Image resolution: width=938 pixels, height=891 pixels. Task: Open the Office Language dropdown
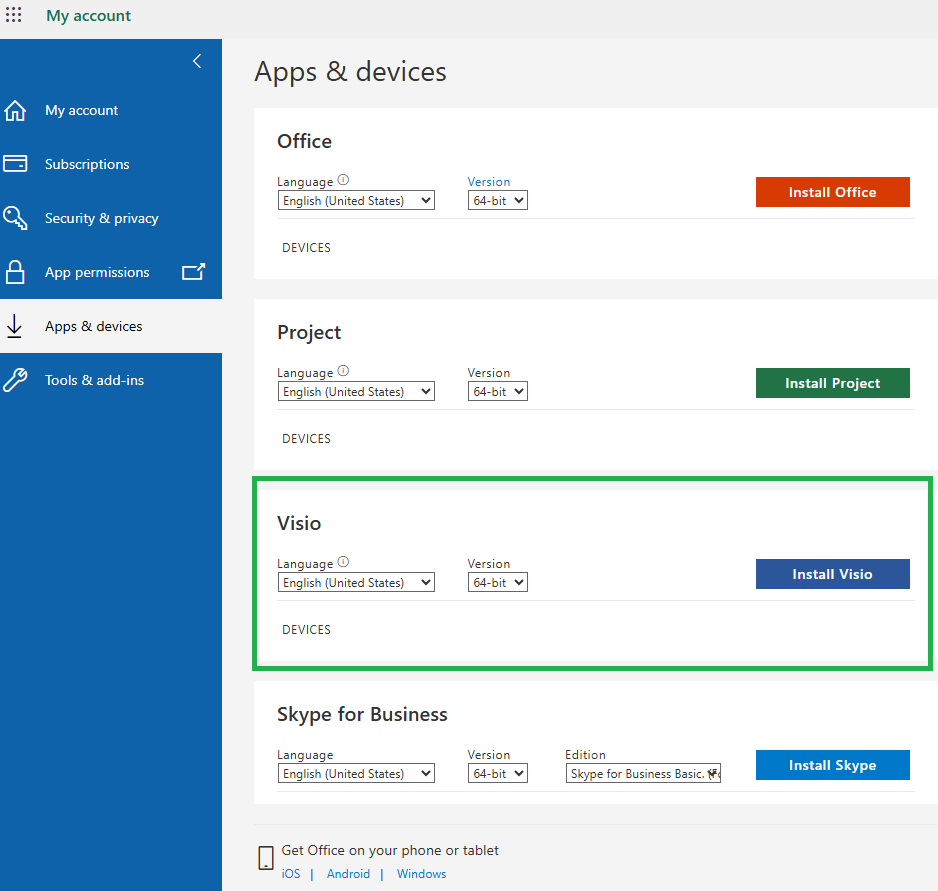coord(356,200)
